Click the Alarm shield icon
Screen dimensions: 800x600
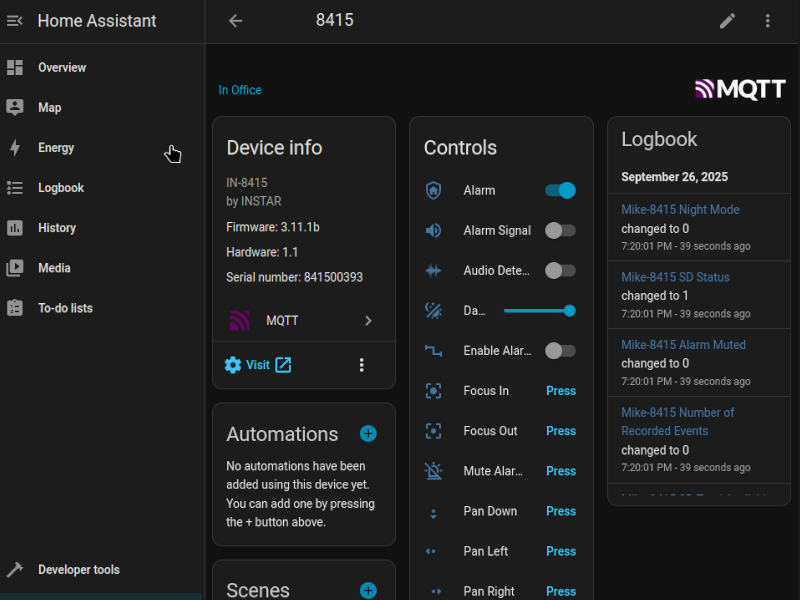point(433,190)
